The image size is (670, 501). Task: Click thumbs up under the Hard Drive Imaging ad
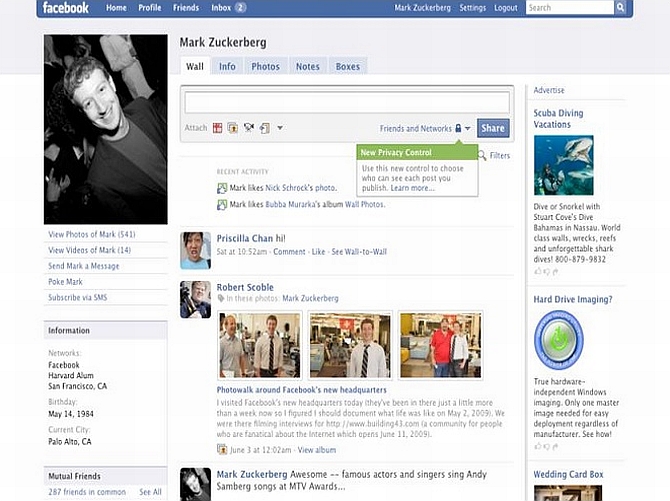point(538,446)
